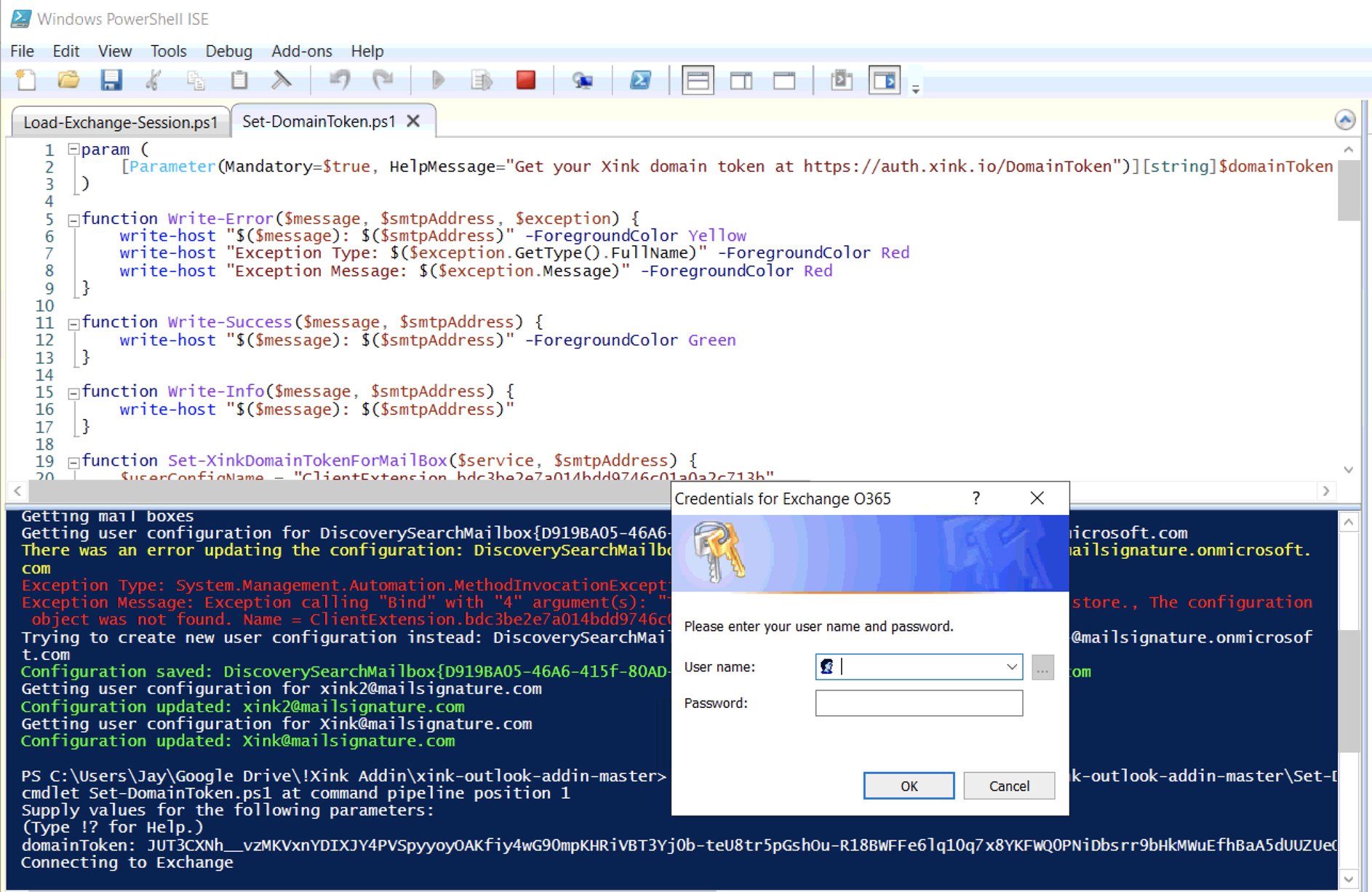Run selection toolbar icon

(x=481, y=79)
